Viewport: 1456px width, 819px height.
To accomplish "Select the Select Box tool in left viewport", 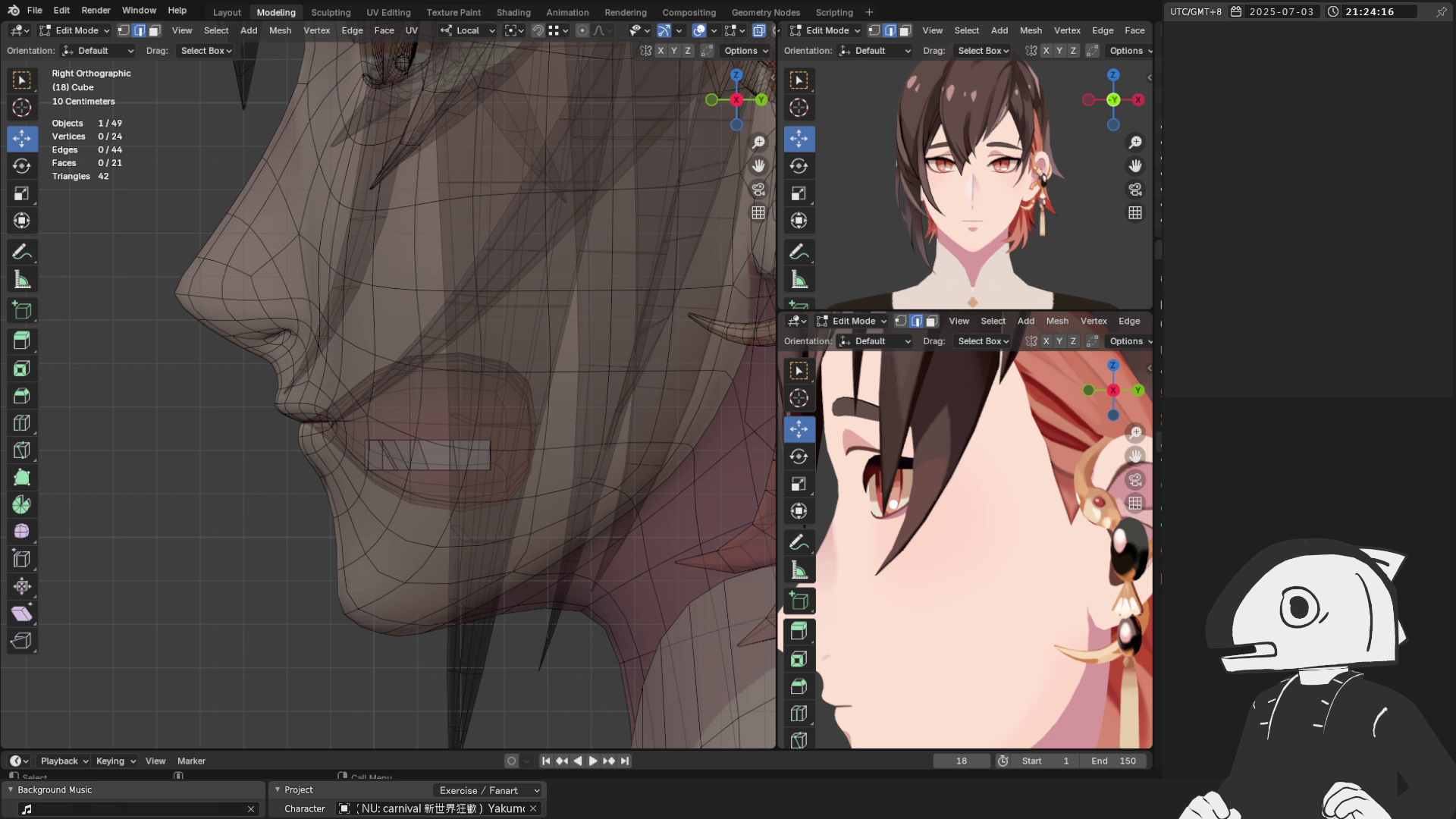I will [x=22, y=80].
